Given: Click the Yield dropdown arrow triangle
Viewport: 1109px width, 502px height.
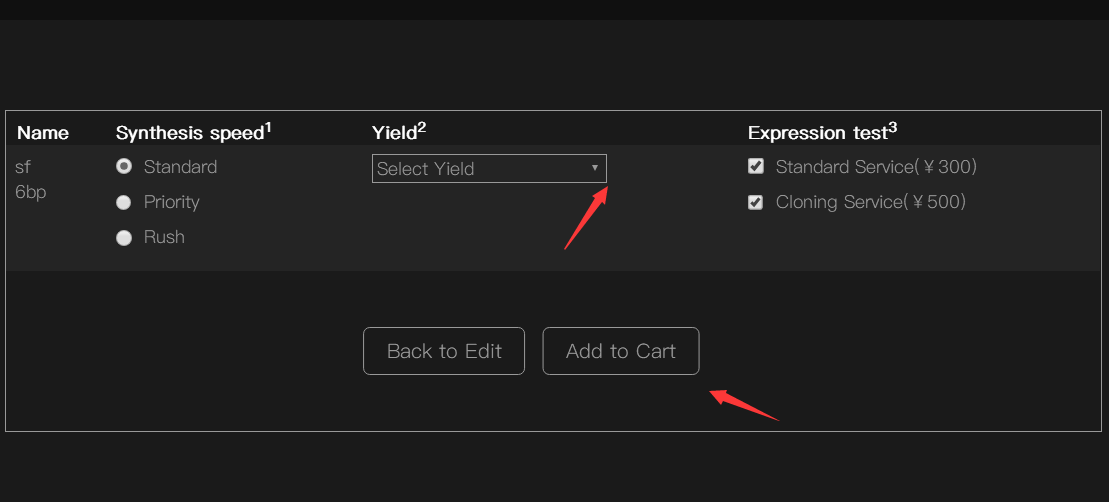Looking at the screenshot, I should (595, 168).
